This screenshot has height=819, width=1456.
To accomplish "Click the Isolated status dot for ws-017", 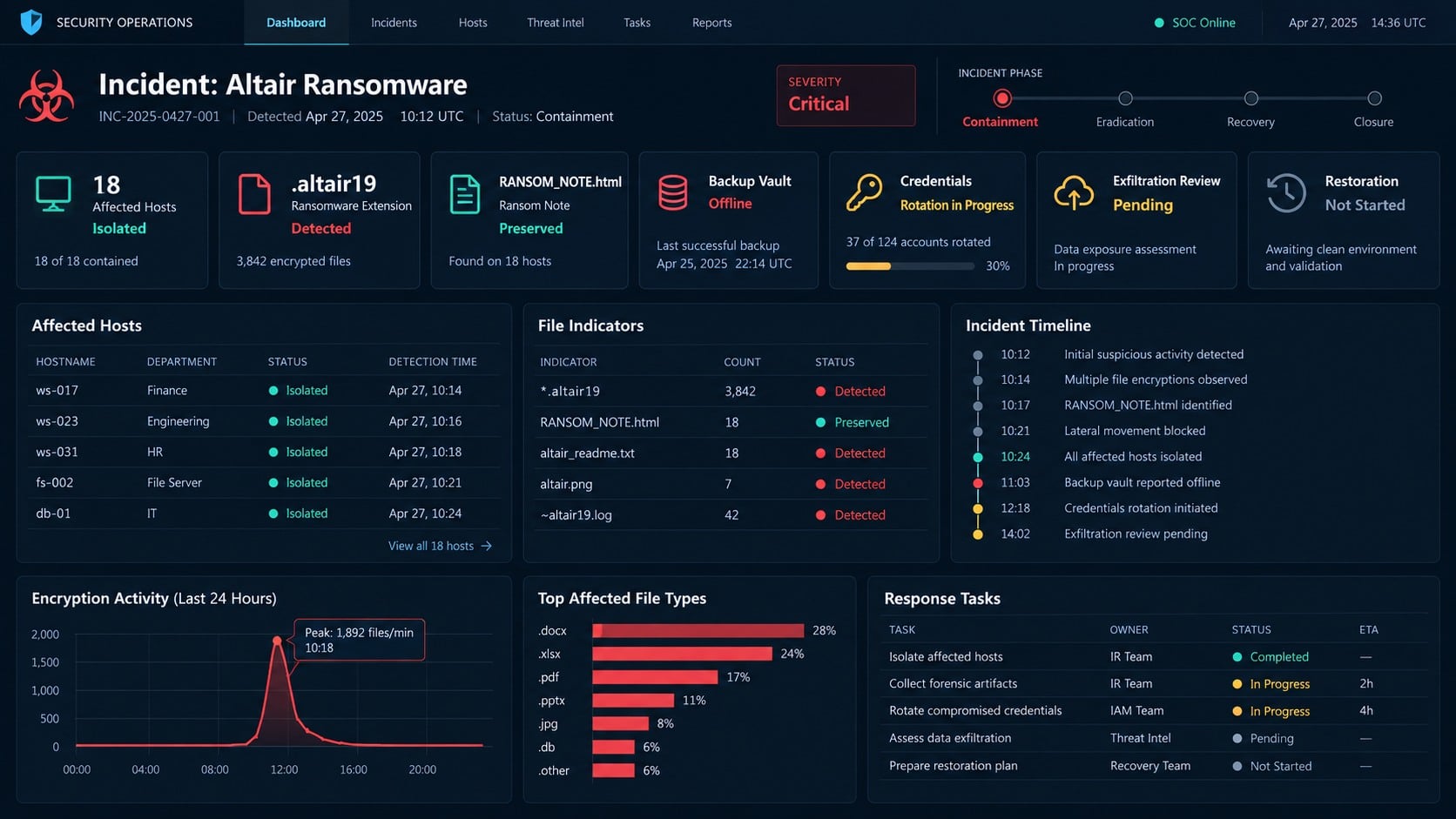I will [x=273, y=391].
